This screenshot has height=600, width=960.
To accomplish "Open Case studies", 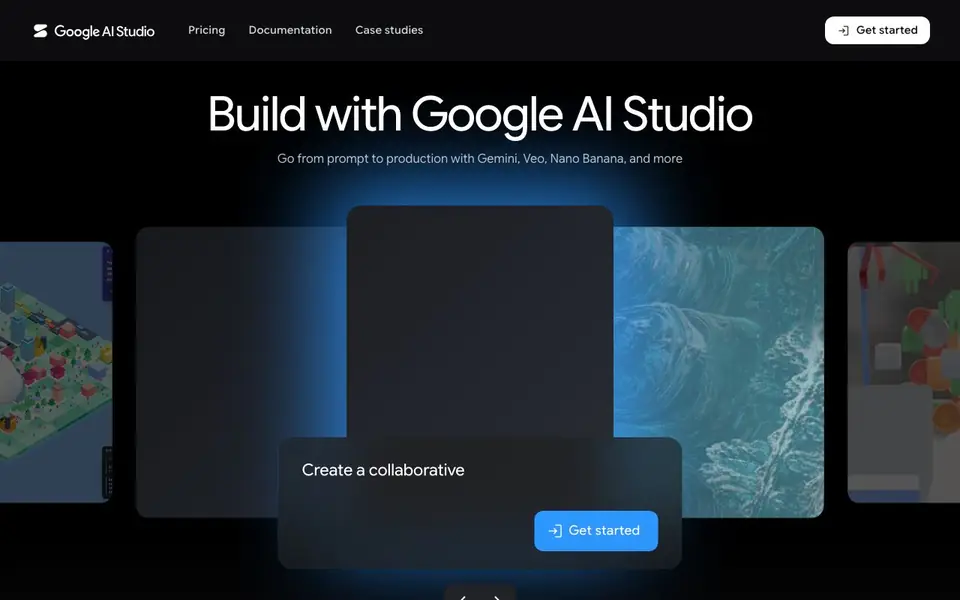I will point(389,30).
